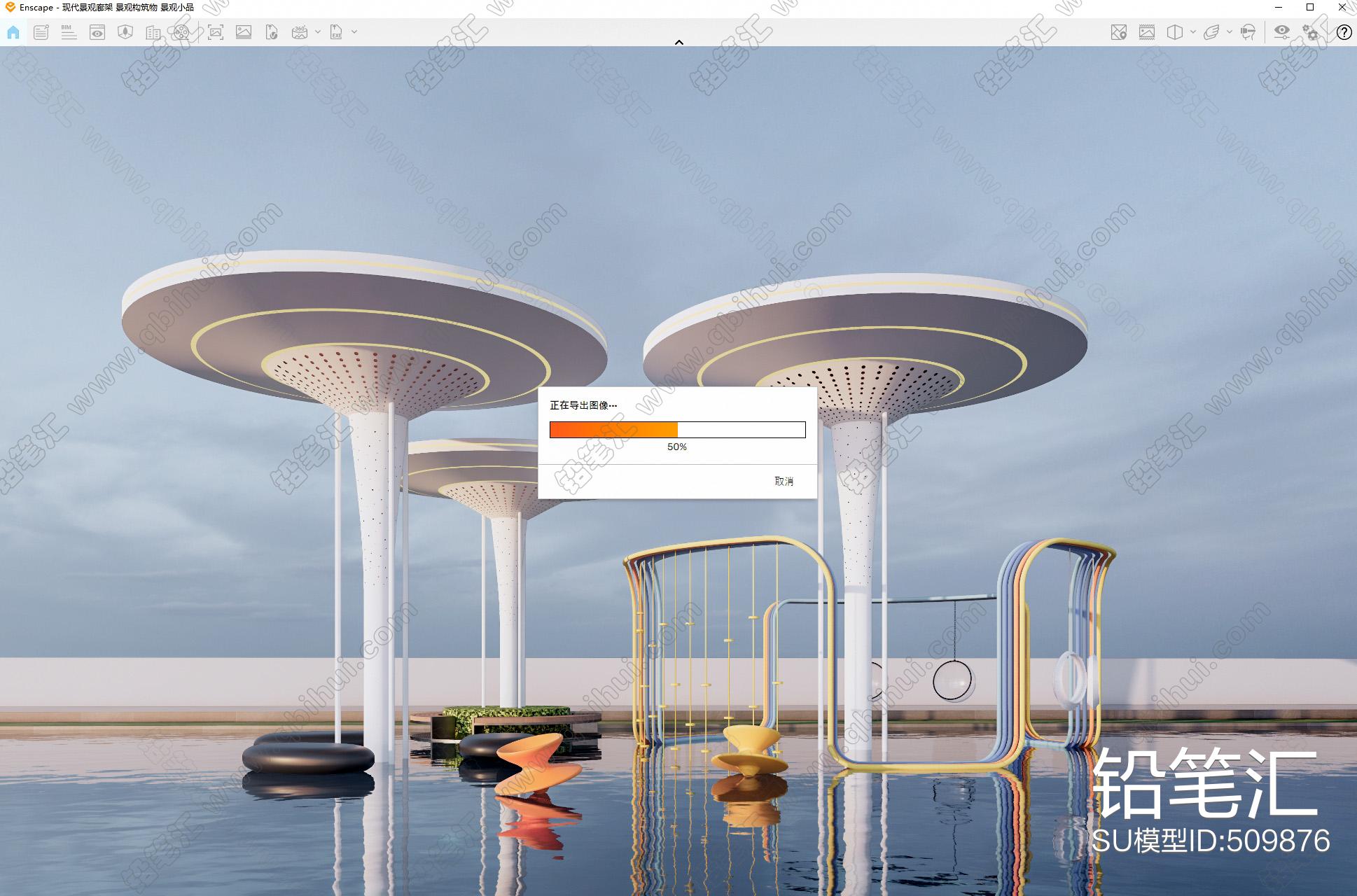Click the 取消 cancel button
This screenshot has width=1357, height=896.
point(784,482)
